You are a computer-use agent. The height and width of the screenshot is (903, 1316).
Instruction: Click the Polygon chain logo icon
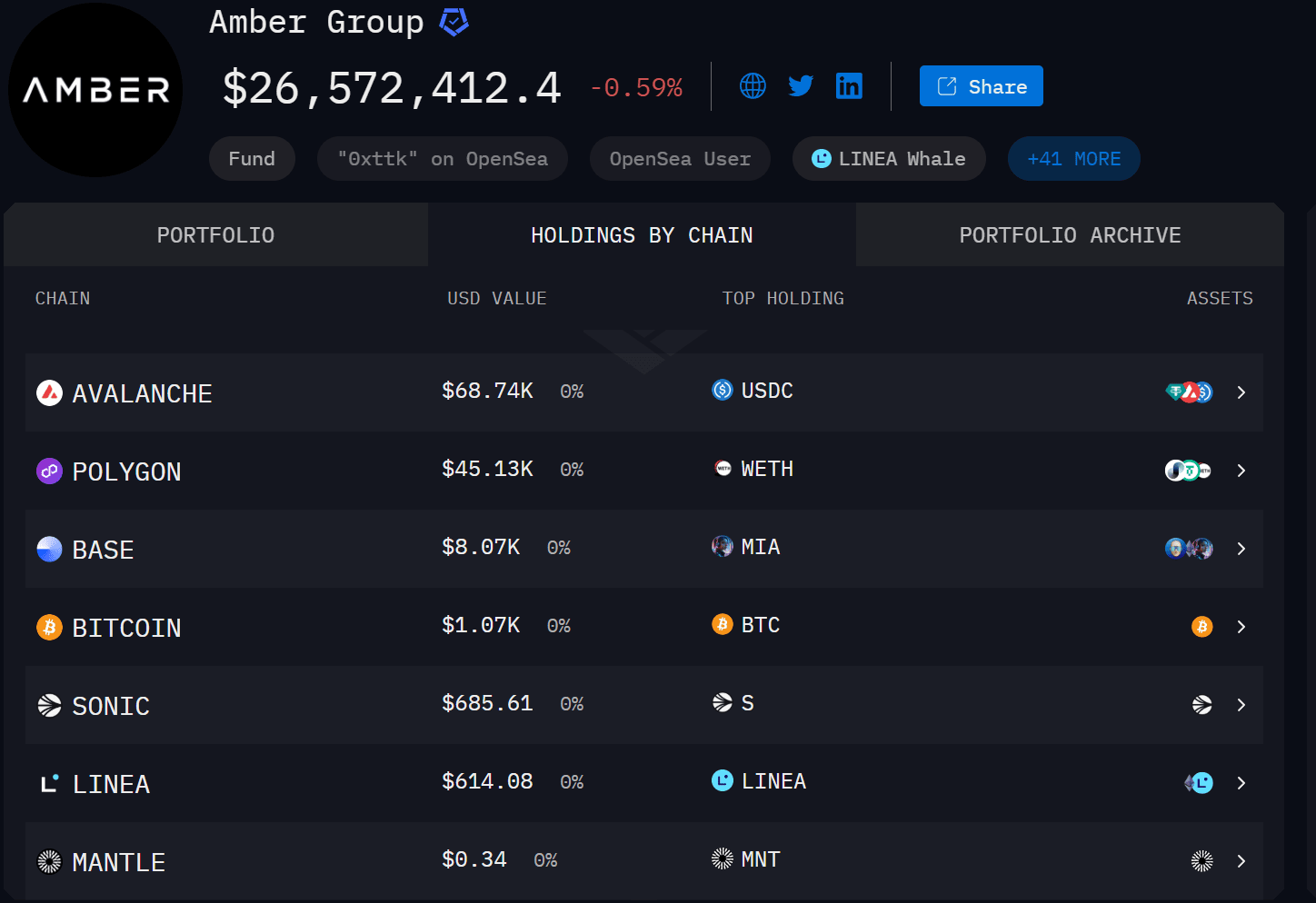49,471
